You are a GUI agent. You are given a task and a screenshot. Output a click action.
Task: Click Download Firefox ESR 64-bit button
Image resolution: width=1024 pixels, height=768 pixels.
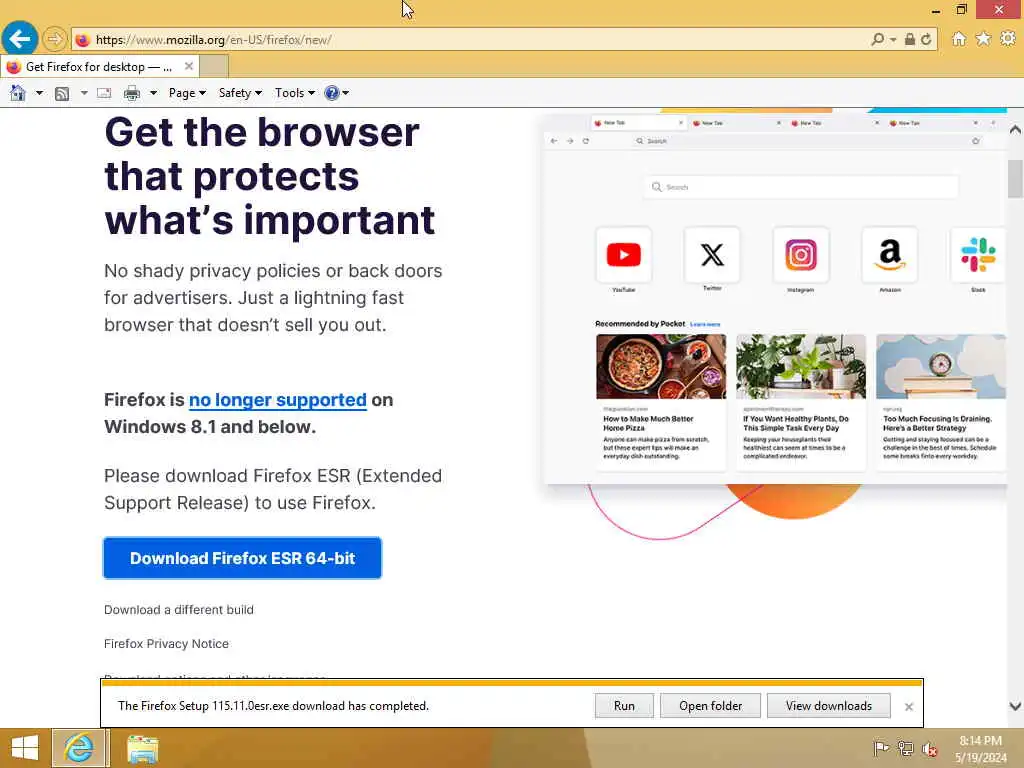(x=242, y=558)
